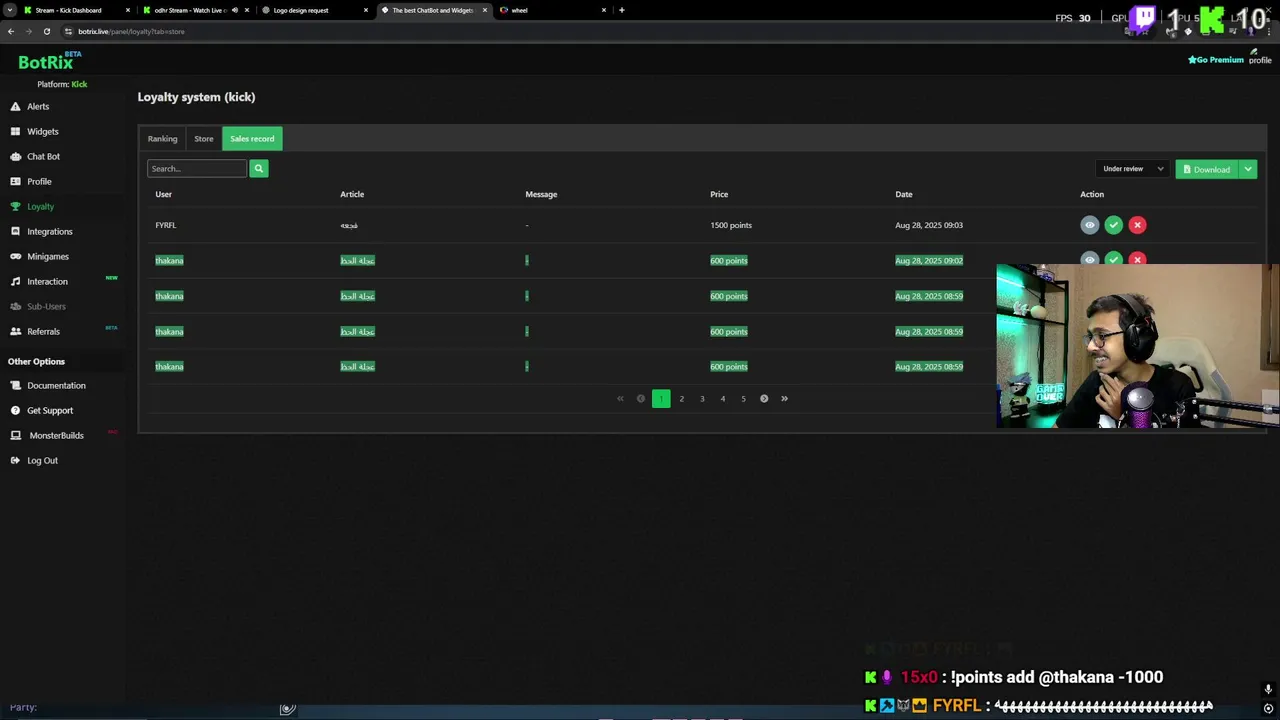Open Integrations in the sidebar
Image resolution: width=1280 pixels, height=720 pixels.
[x=50, y=231]
